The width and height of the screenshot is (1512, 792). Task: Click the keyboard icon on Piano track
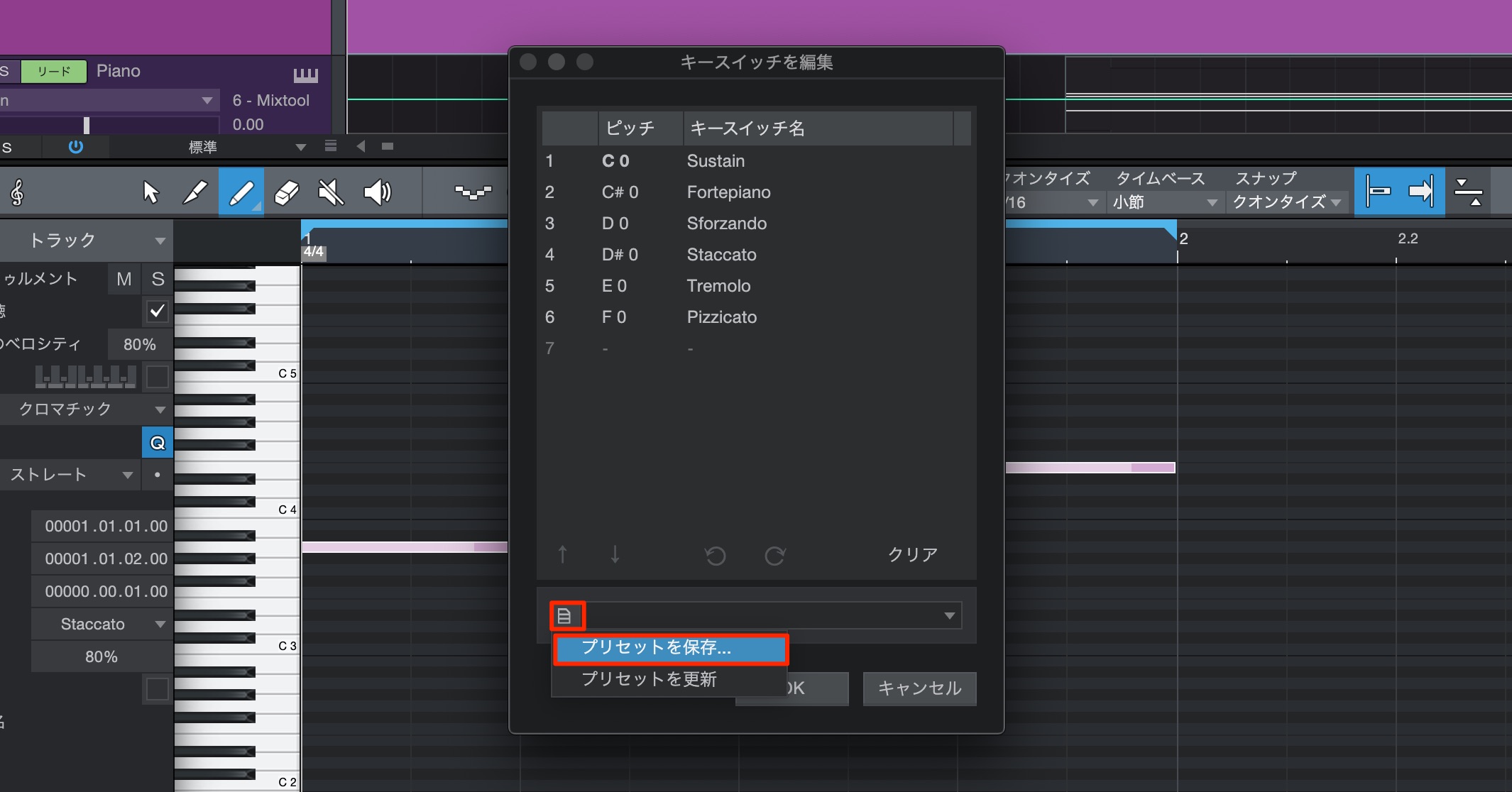pos(306,74)
